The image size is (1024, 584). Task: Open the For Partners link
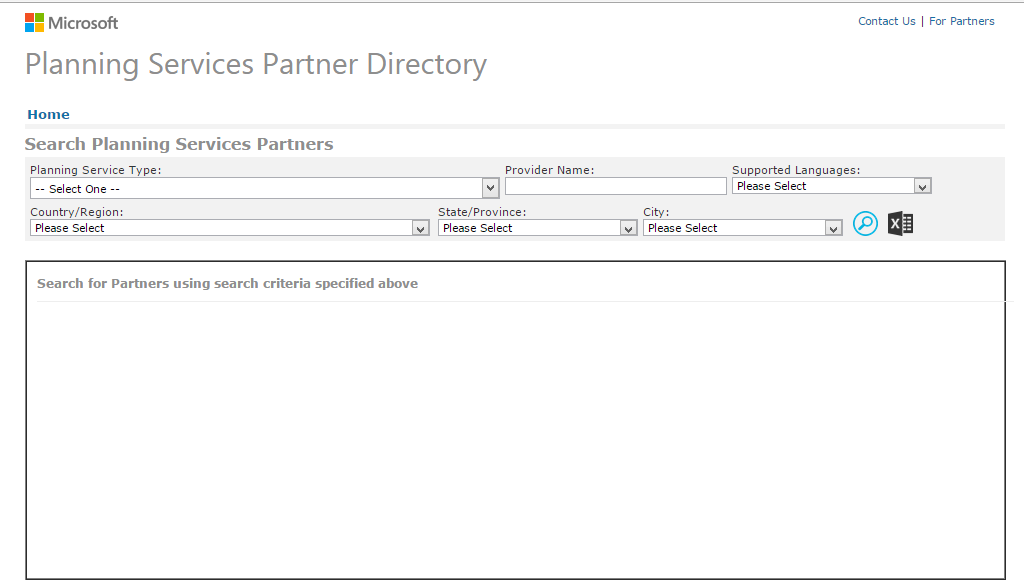[x=961, y=21]
